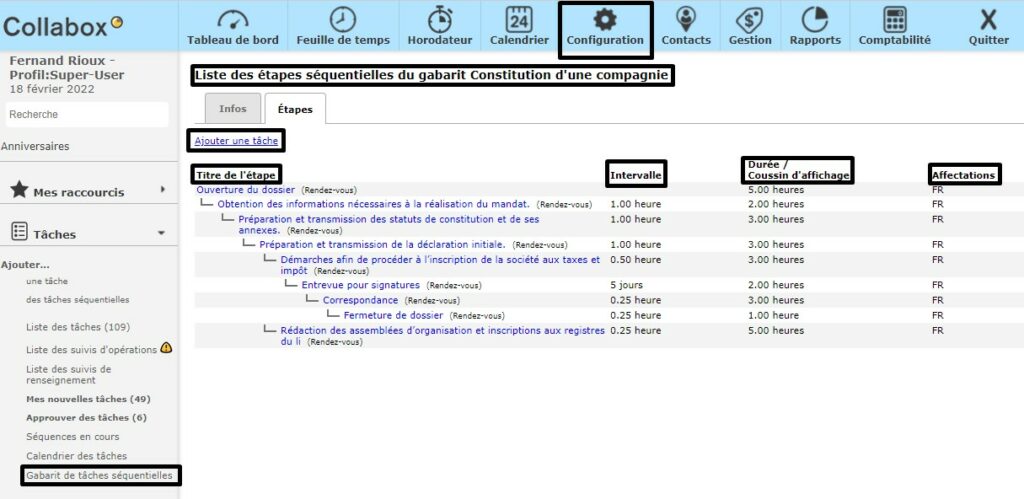Open Feuille de temps clock icon

pyautogui.click(x=342, y=19)
